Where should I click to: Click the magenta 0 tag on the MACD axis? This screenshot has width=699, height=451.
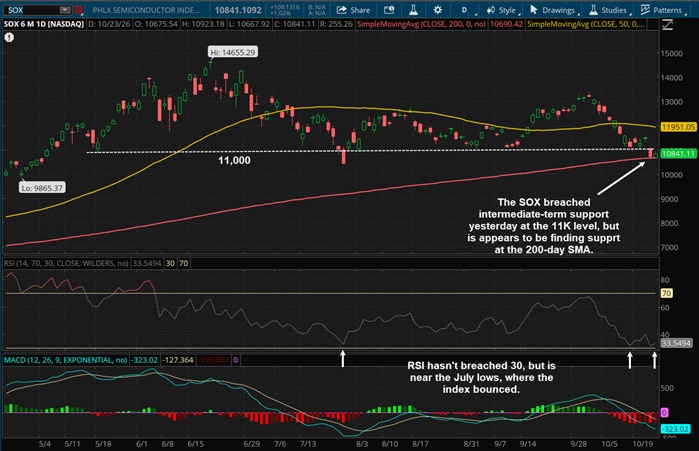(x=664, y=413)
